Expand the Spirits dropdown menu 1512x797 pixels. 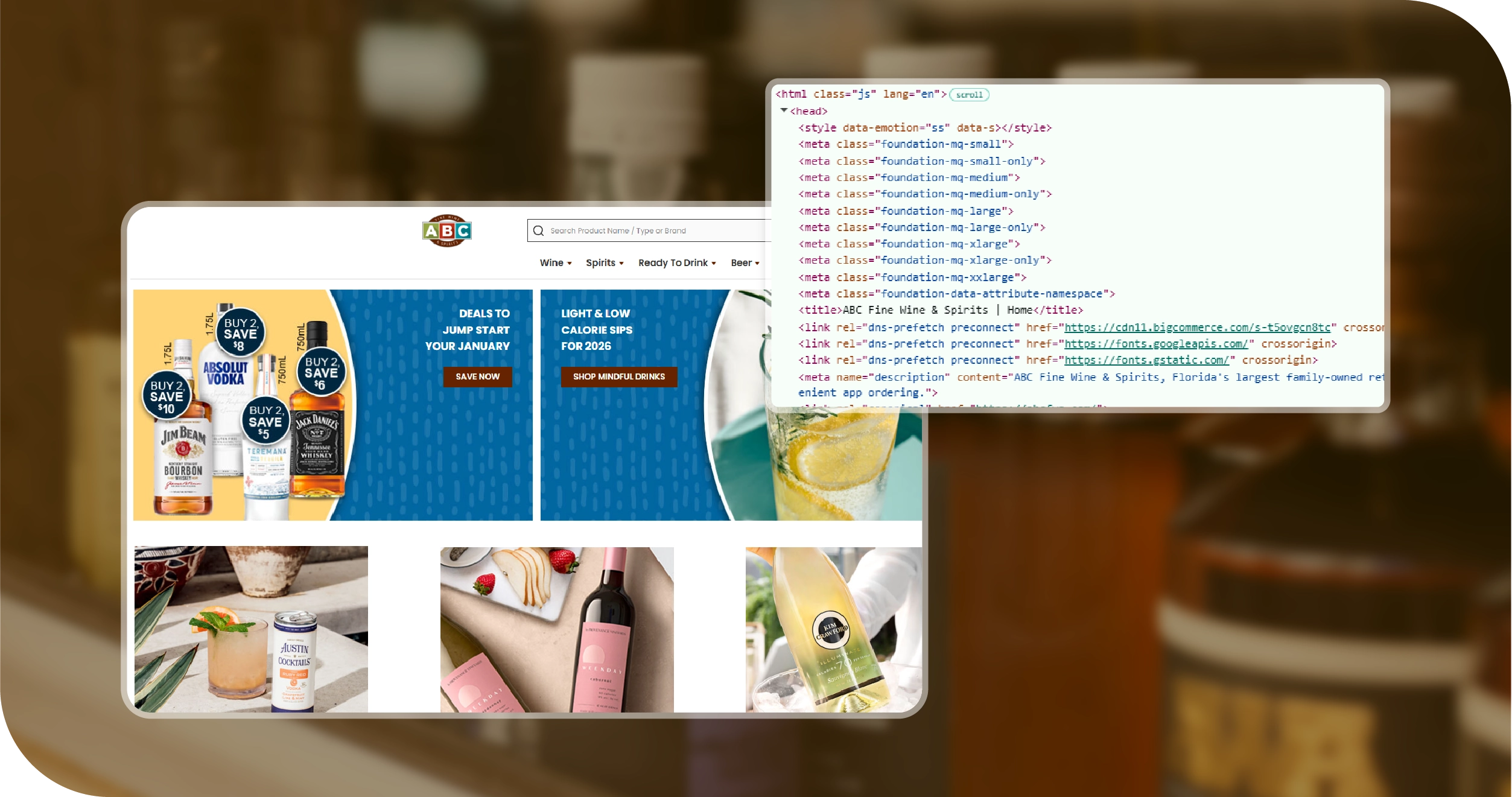point(604,262)
